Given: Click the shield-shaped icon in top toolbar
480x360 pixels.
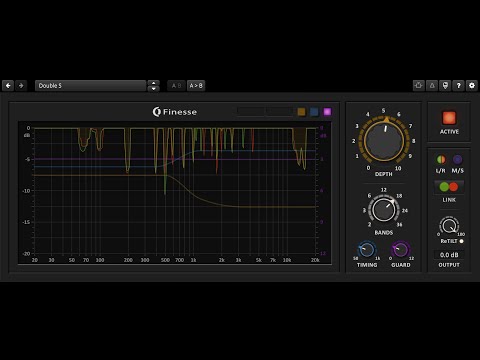Looking at the screenshot, I should [x=445, y=86].
